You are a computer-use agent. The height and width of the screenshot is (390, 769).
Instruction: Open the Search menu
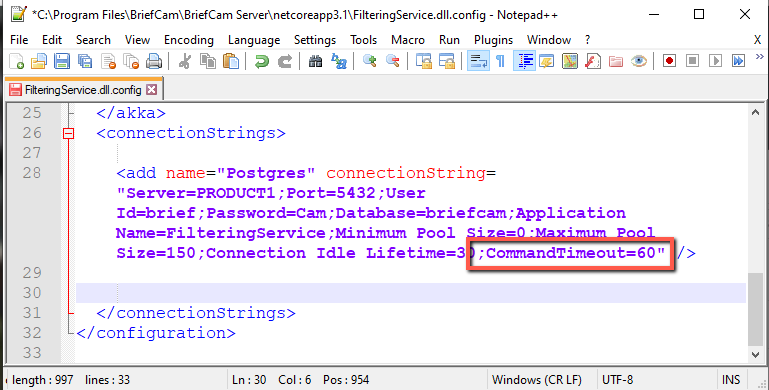point(93,40)
